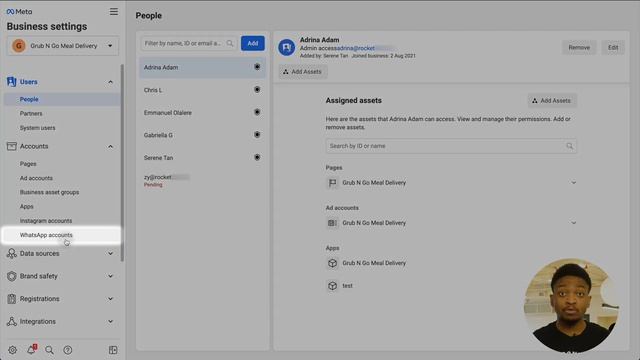The height and width of the screenshot is (360, 640).
Task: Select pending zy@rocket invitation
Action: pyautogui.click(x=202, y=180)
